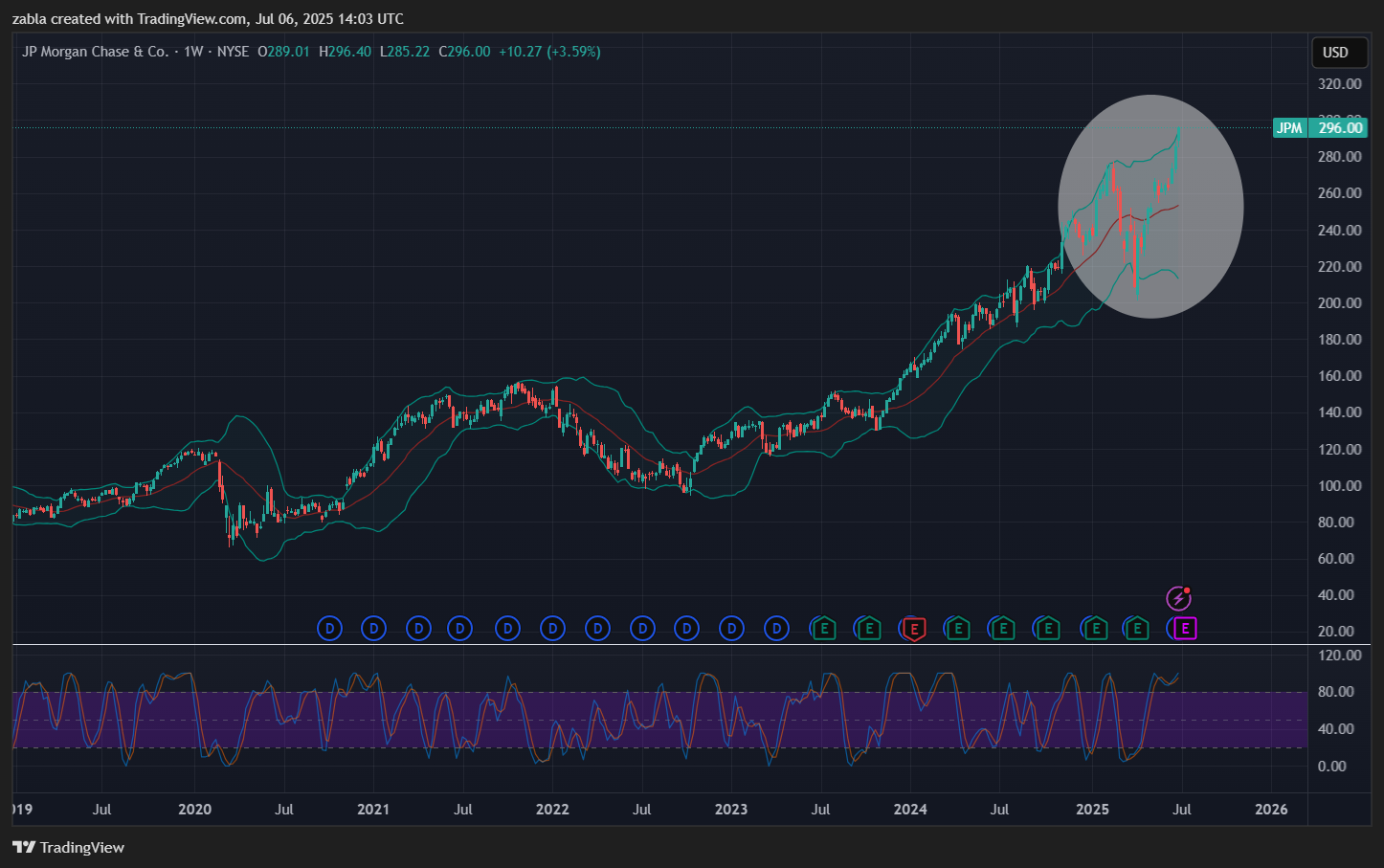
Task: Open the red earnings marker at January 2024
Action: (914, 629)
